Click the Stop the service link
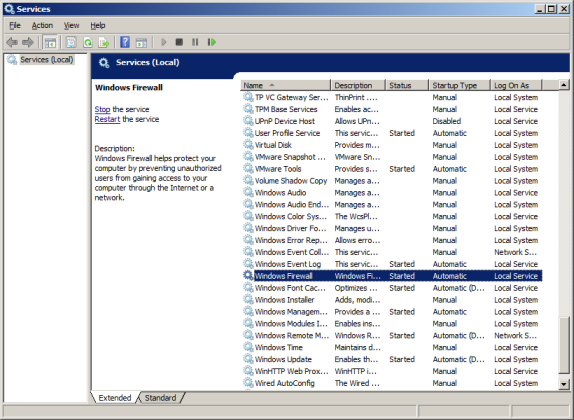The width and height of the screenshot is (574, 420). (102, 109)
